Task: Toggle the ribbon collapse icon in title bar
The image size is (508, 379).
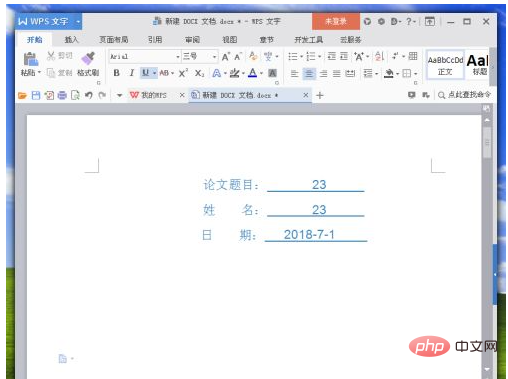Action: tap(430, 22)
